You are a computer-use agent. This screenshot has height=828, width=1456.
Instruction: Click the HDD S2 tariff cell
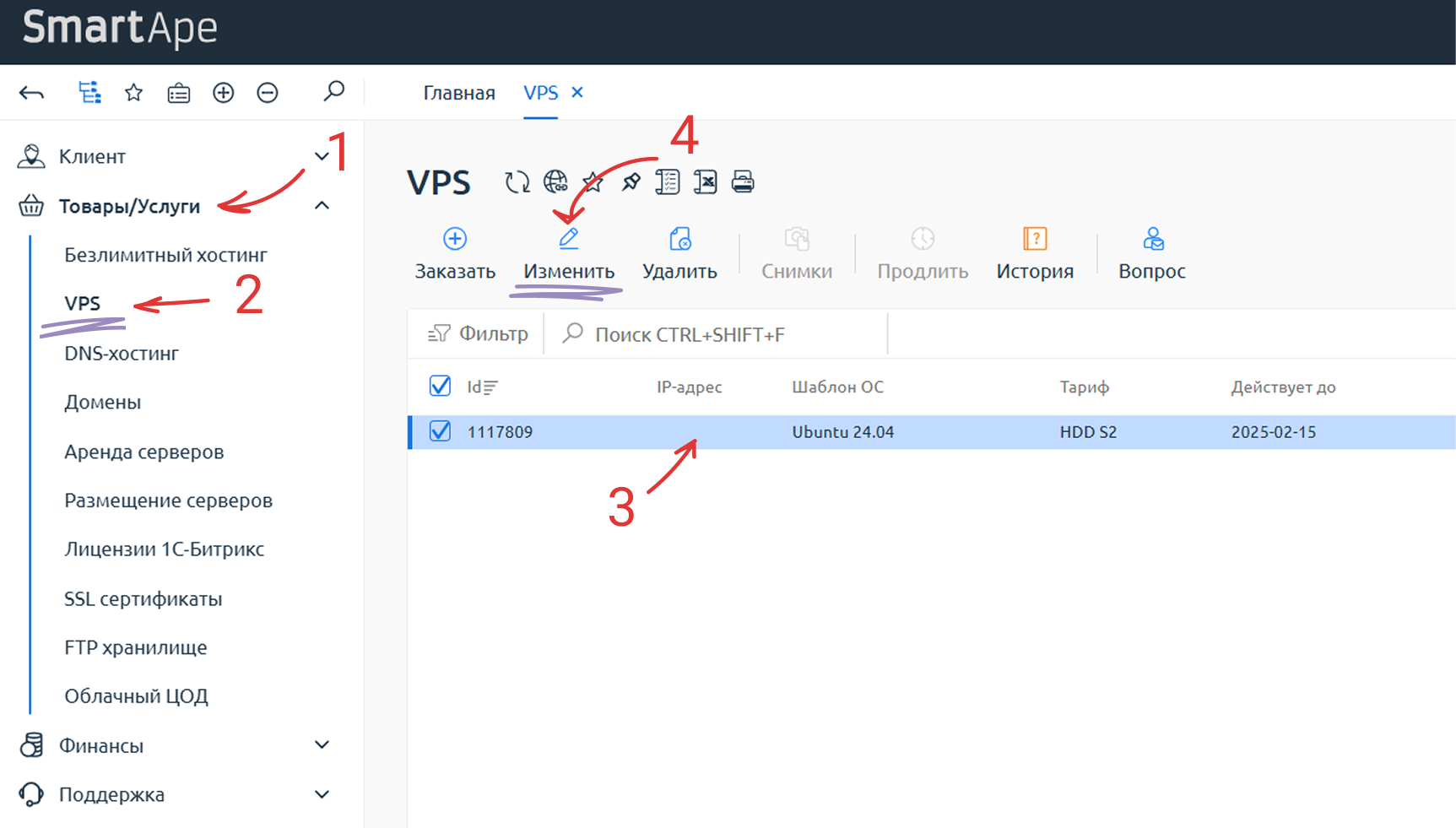[x=1088, y=432]
